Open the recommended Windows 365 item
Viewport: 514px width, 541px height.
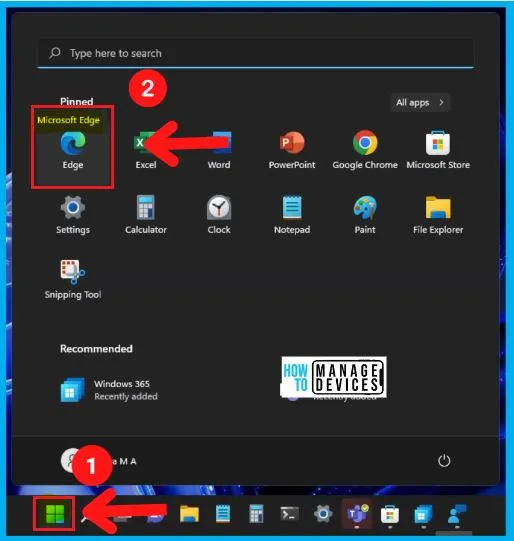(x=109, y=390)
